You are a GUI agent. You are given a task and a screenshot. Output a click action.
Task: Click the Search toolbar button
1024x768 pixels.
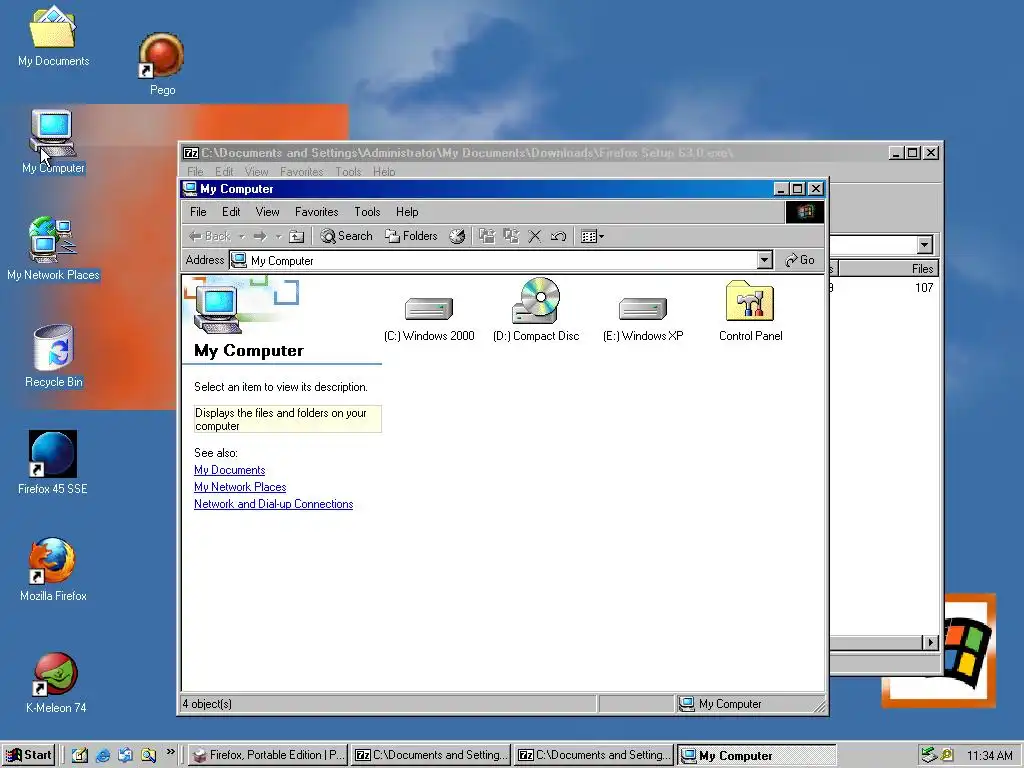tap(346, 236)
